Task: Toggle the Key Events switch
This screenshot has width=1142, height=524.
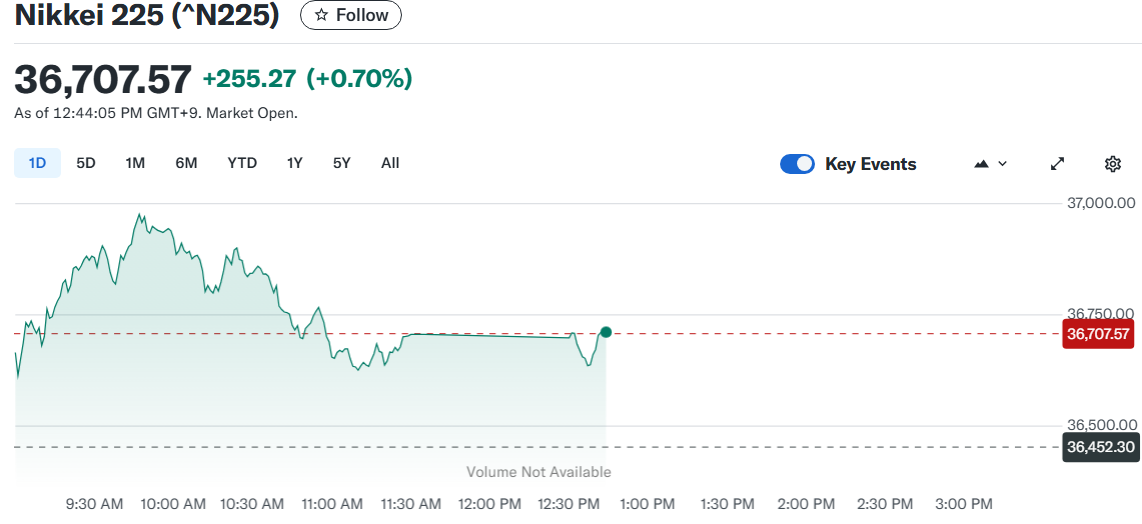Action: click(x=797, y=164)
